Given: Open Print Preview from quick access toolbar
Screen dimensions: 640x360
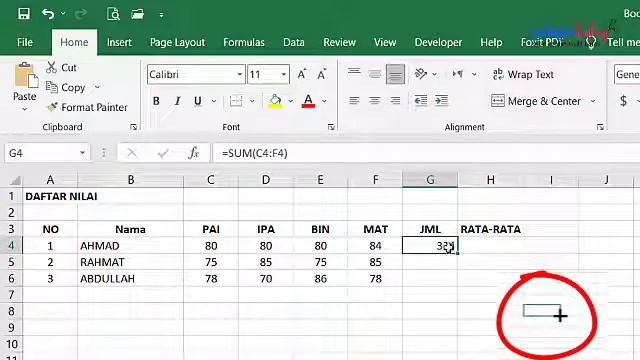Looking at the screenshot, I should point(113,14).
